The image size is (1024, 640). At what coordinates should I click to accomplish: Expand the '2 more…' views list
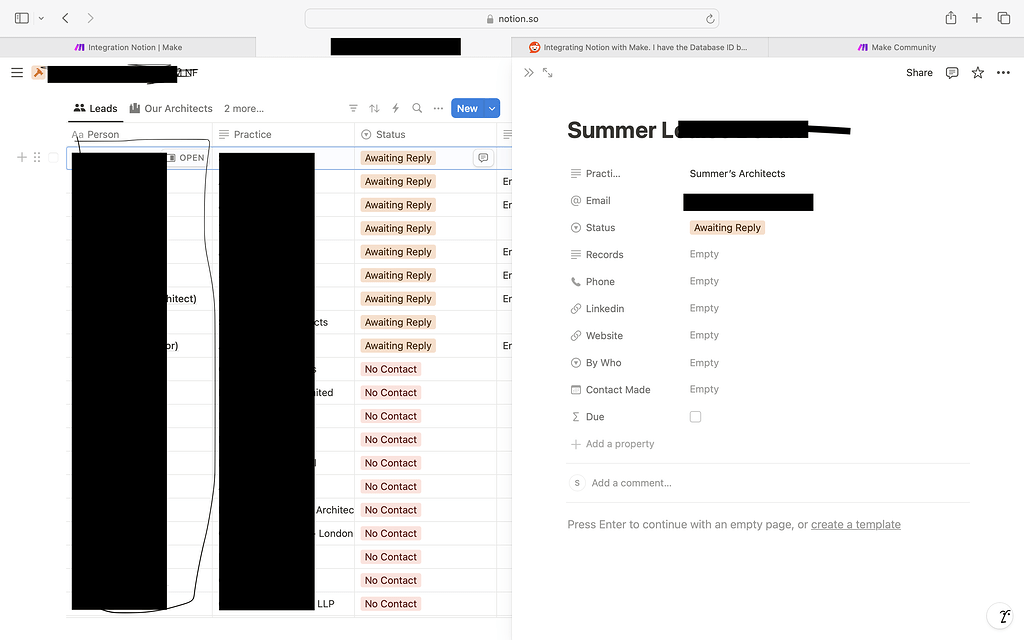point(244,108)
